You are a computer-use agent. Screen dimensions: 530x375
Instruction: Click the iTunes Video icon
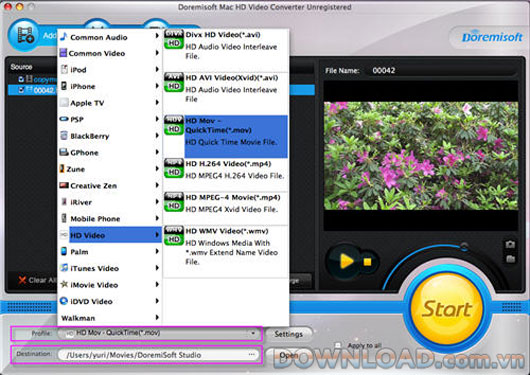(x=64, y=268)
